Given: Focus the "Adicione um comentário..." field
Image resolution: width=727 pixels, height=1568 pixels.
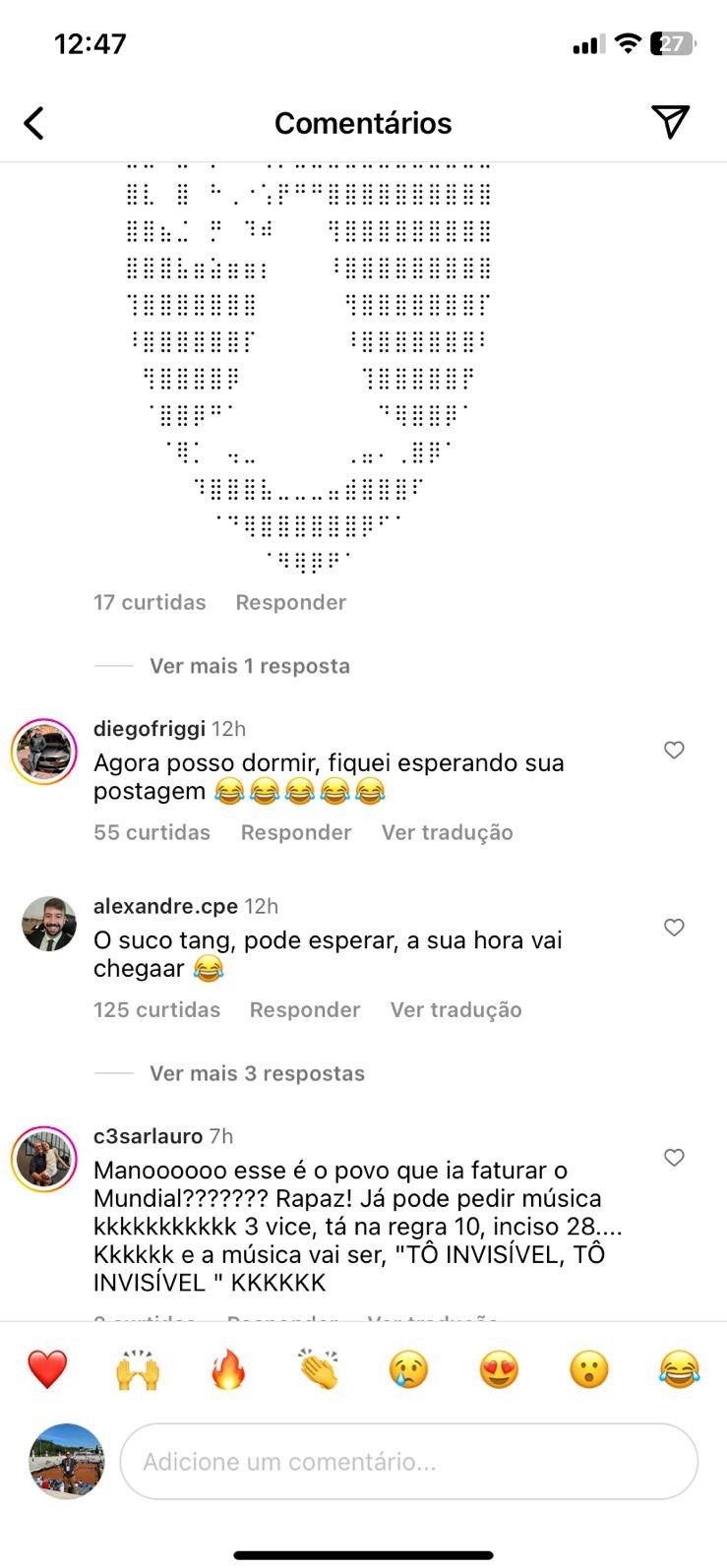Looking at the screenshot, I should pos(409,1462).
